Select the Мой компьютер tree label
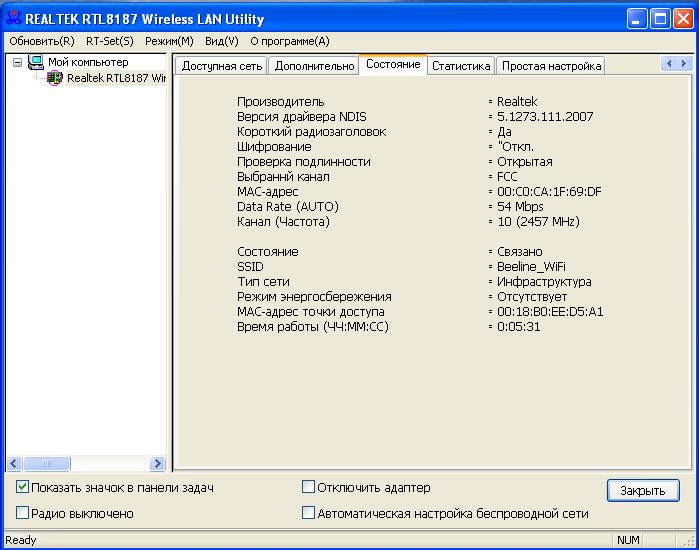699x550 pixels. click(88, 62)
